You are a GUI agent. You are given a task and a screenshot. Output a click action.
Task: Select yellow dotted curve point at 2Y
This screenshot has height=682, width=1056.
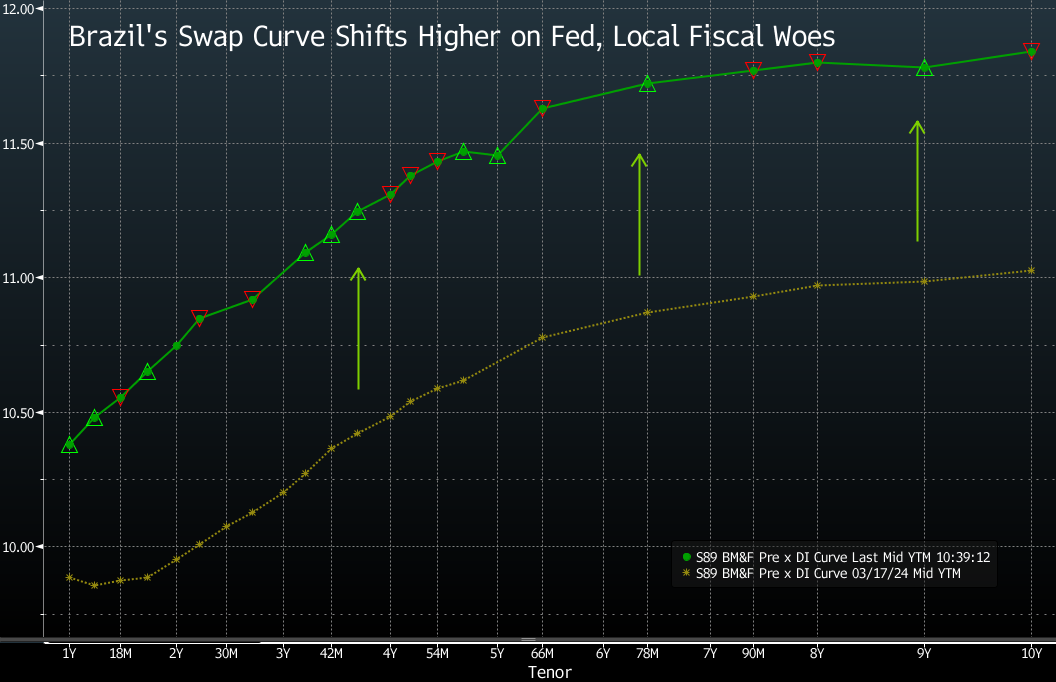pyautogui.click(x=176, y=559)
